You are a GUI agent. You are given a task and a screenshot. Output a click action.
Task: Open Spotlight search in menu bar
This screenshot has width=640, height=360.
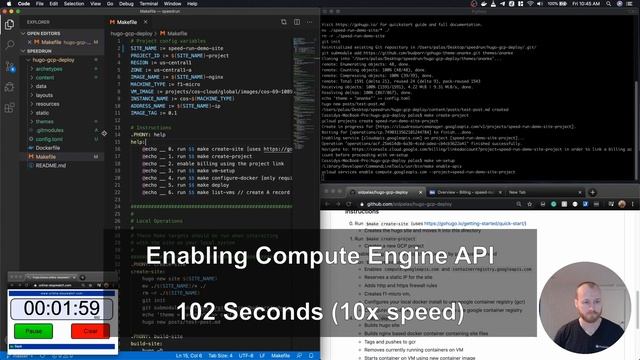609,4
